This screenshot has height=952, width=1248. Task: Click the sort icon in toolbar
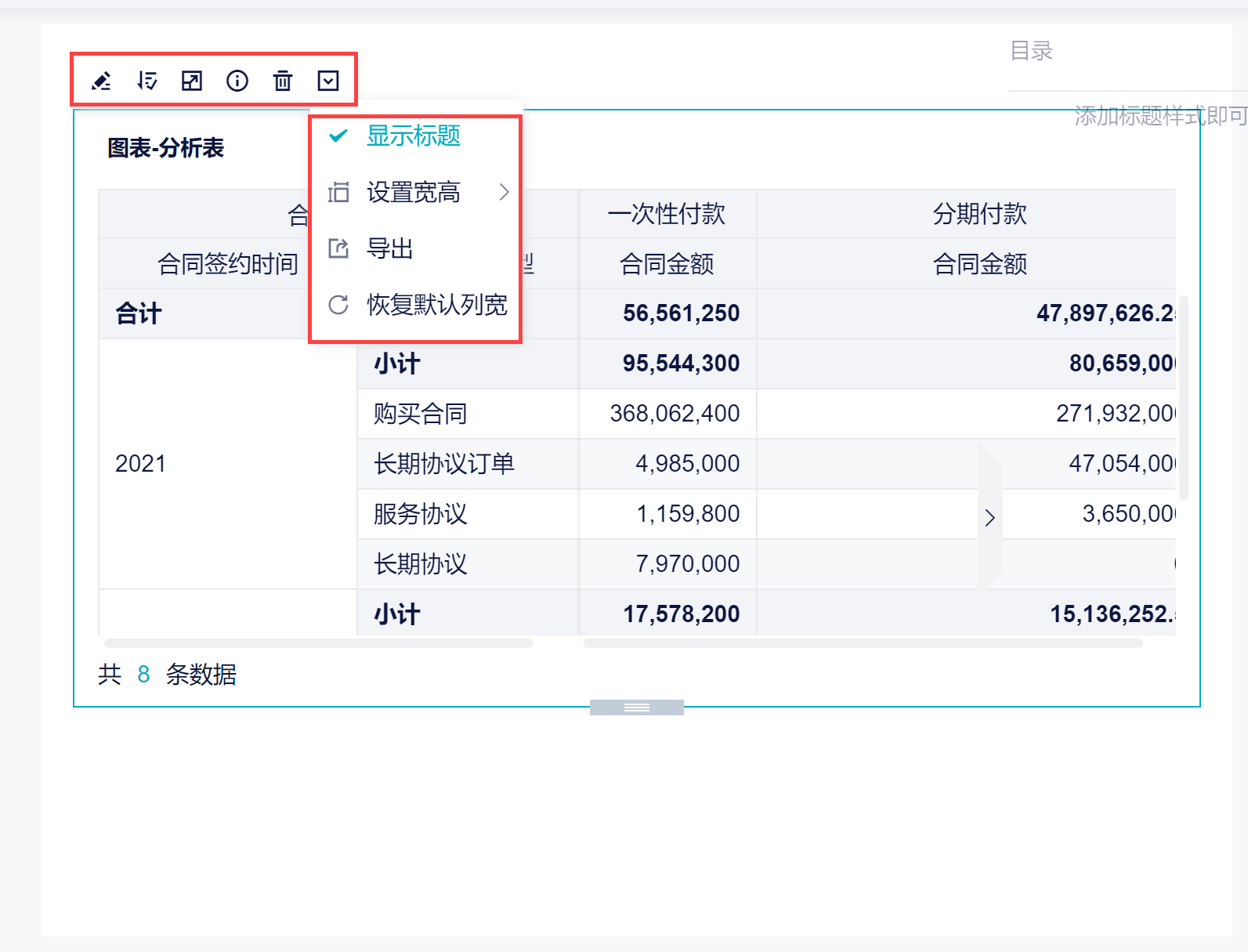pos(147,81)
